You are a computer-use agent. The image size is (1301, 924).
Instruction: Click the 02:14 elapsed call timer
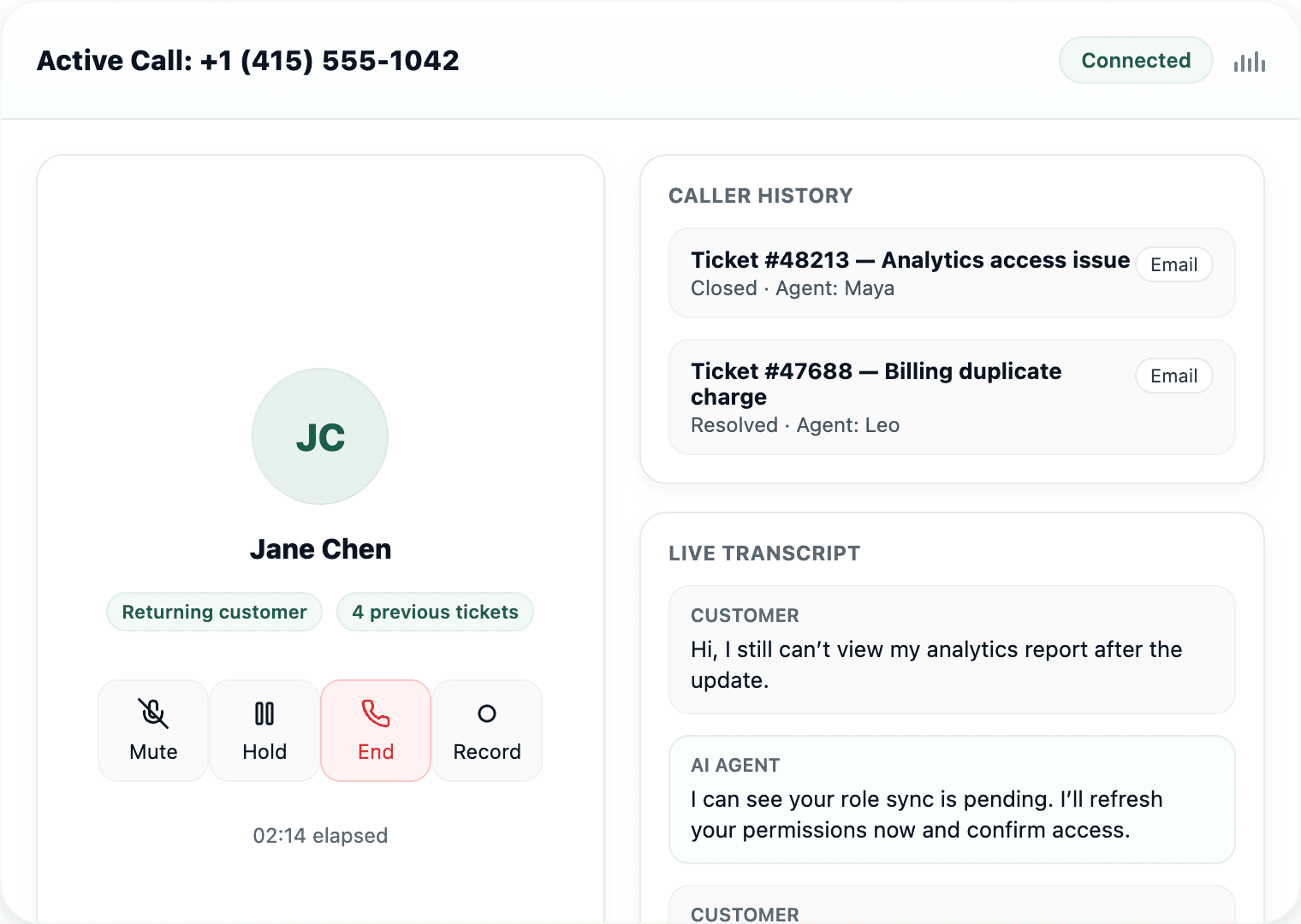(x=319, y=835)
